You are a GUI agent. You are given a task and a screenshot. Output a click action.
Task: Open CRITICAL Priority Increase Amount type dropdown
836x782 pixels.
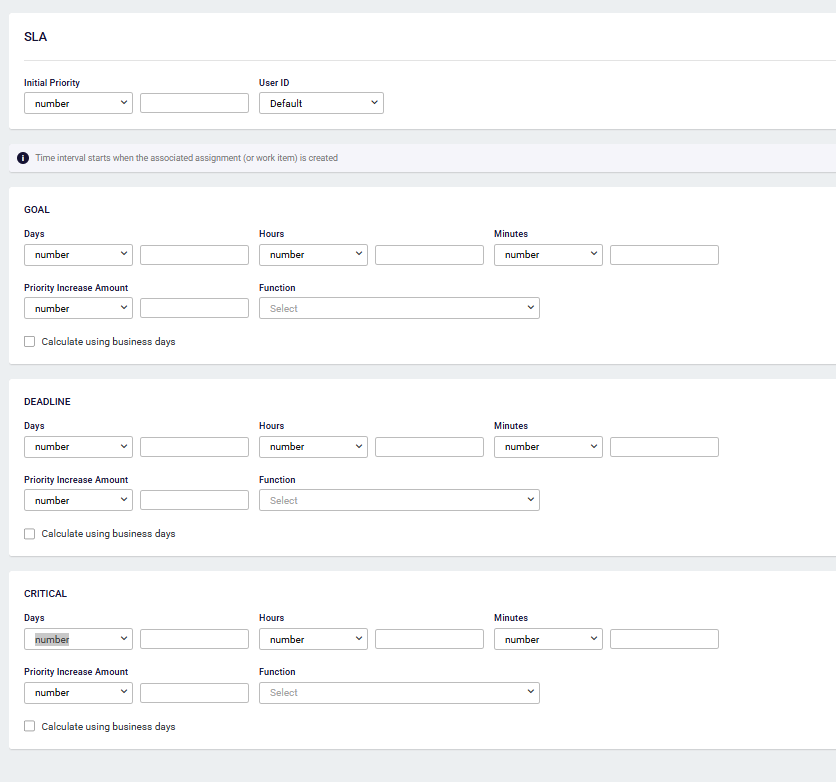(78, 692)
